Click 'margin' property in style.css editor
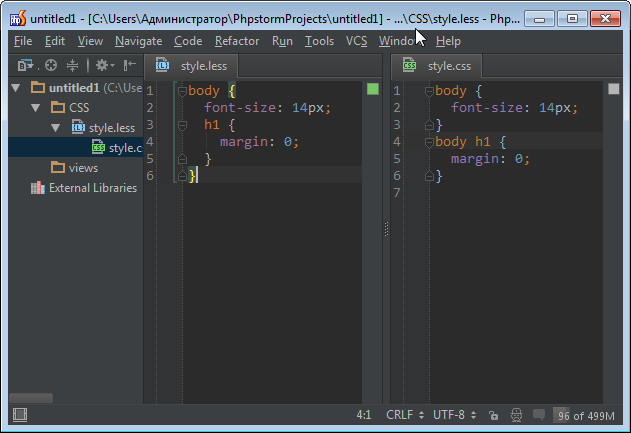The height and width of the screenshot is (433, 631). click(x=474, y=159)
